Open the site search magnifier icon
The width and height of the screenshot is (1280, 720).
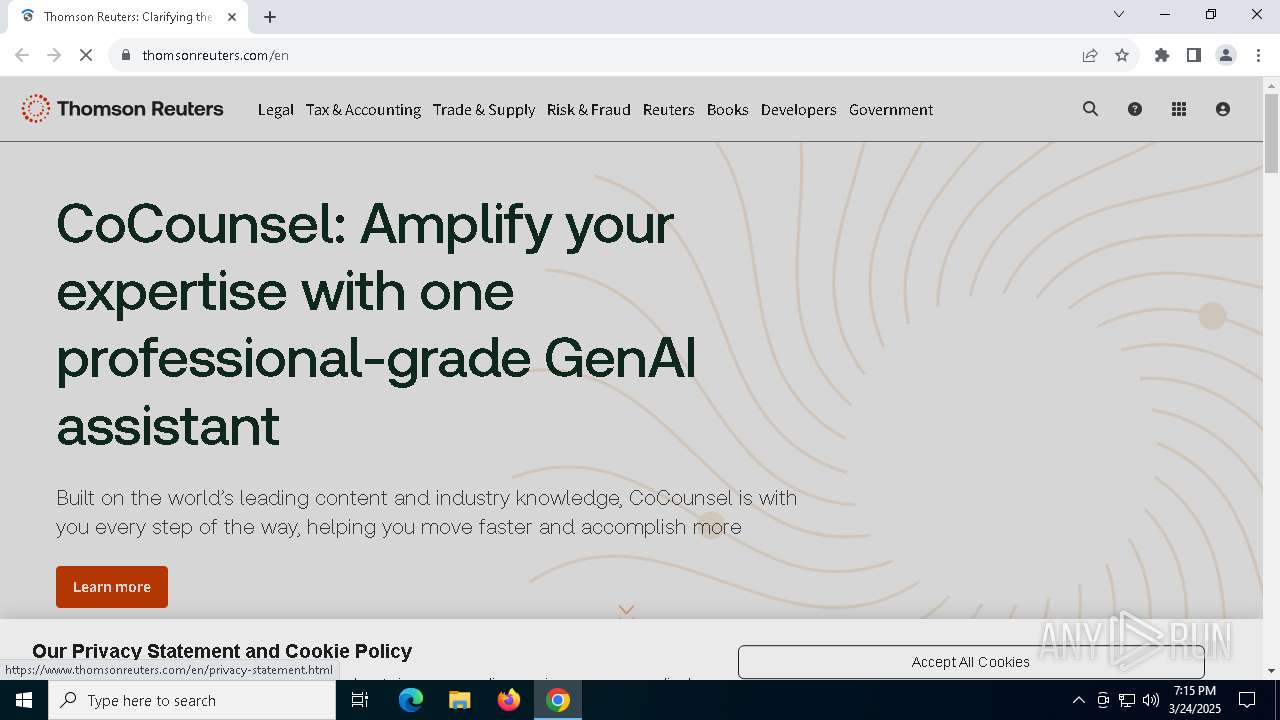1090,109
